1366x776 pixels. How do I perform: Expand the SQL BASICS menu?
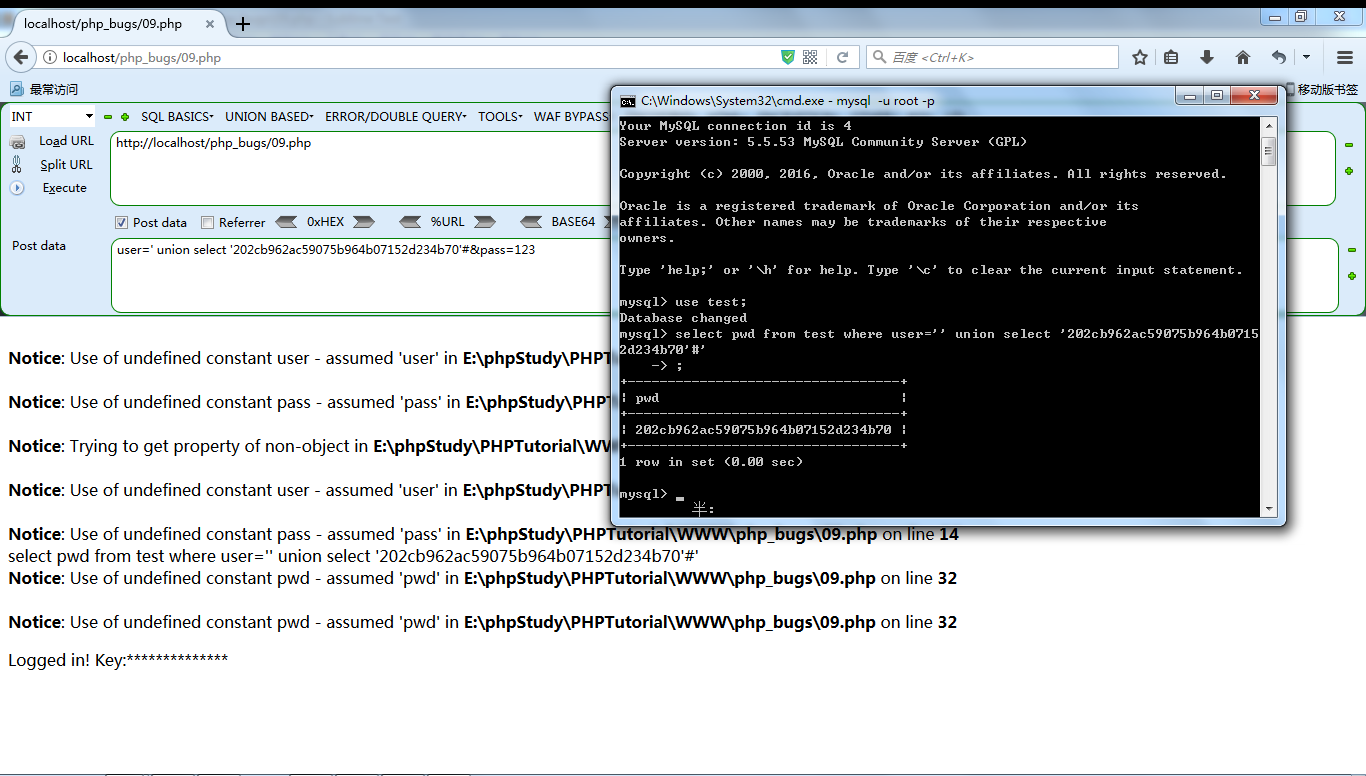tap(177, 117)
